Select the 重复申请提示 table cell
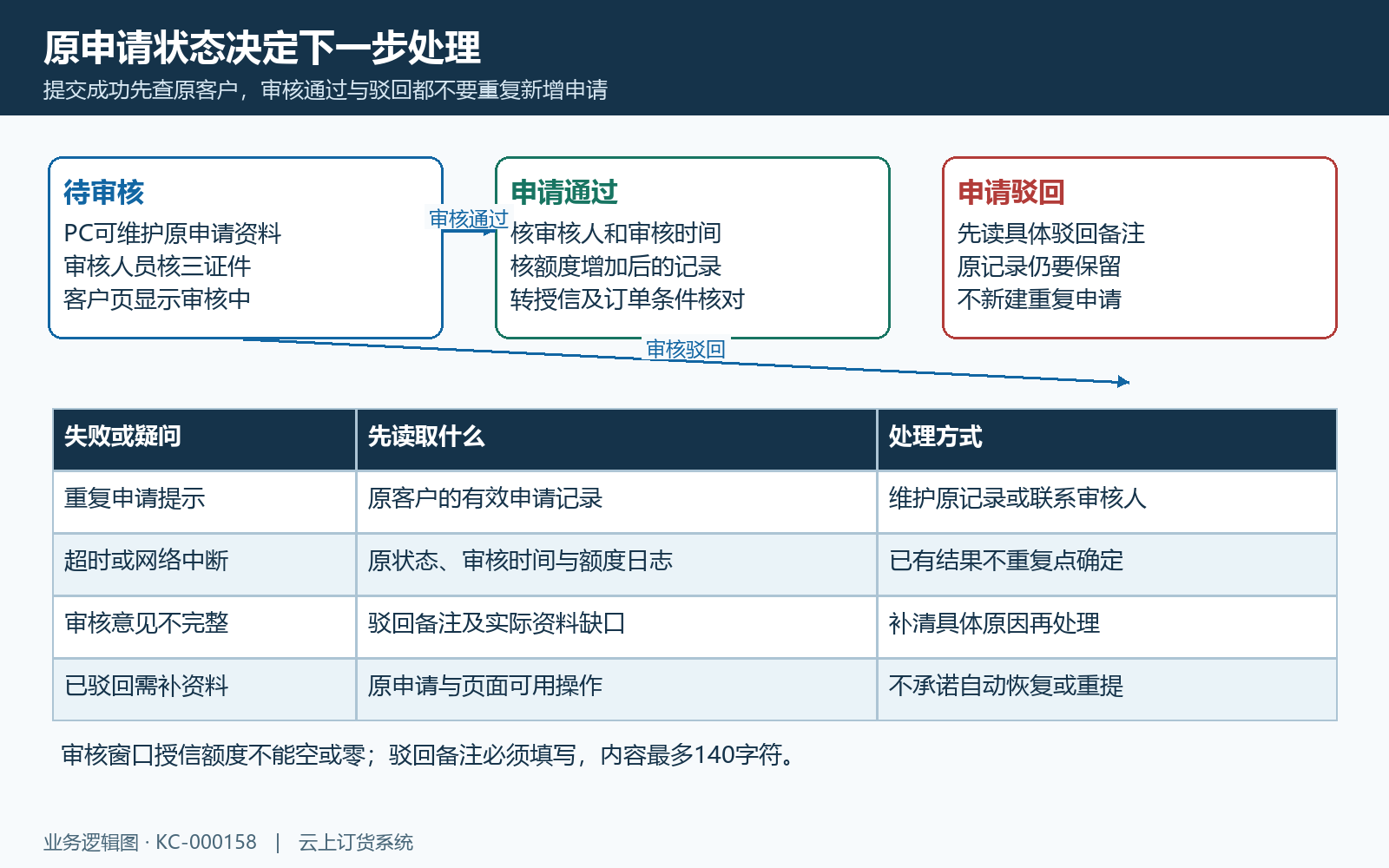1389x868 pixels. click(205, 502)
